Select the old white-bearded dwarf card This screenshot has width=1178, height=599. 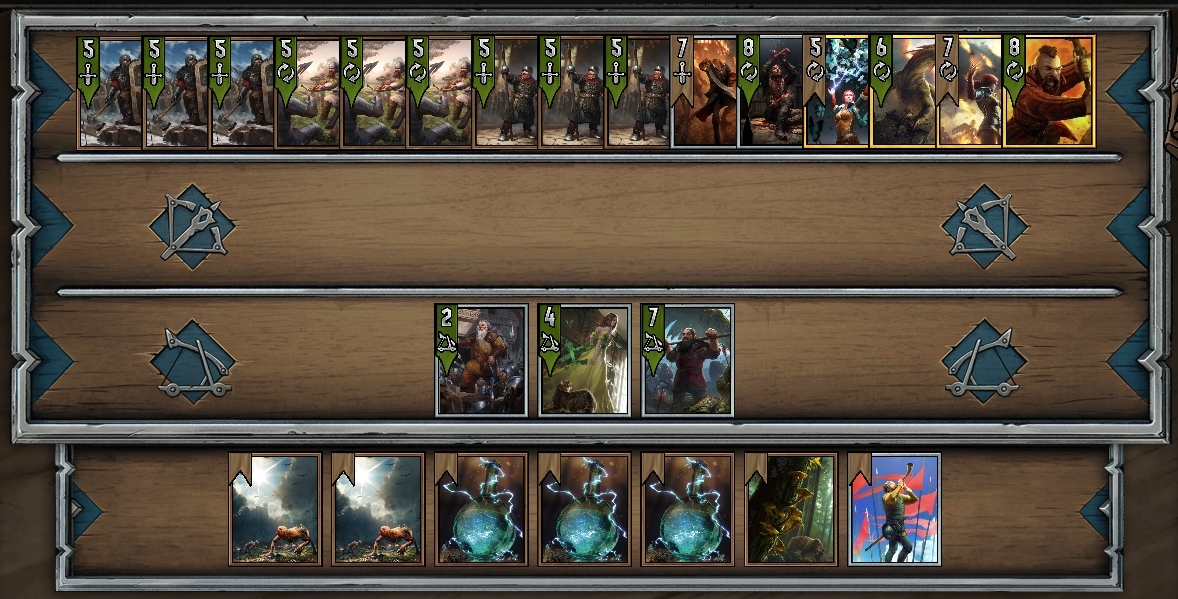(482, 360)
